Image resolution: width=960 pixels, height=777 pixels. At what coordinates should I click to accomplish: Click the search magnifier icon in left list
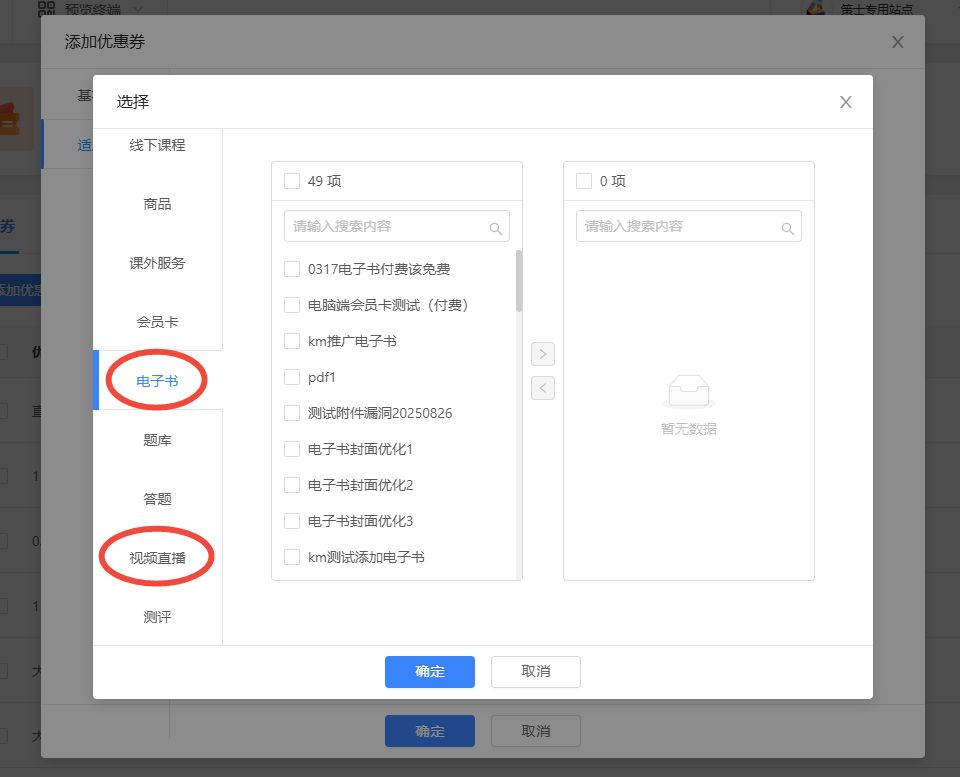(495, 228)
